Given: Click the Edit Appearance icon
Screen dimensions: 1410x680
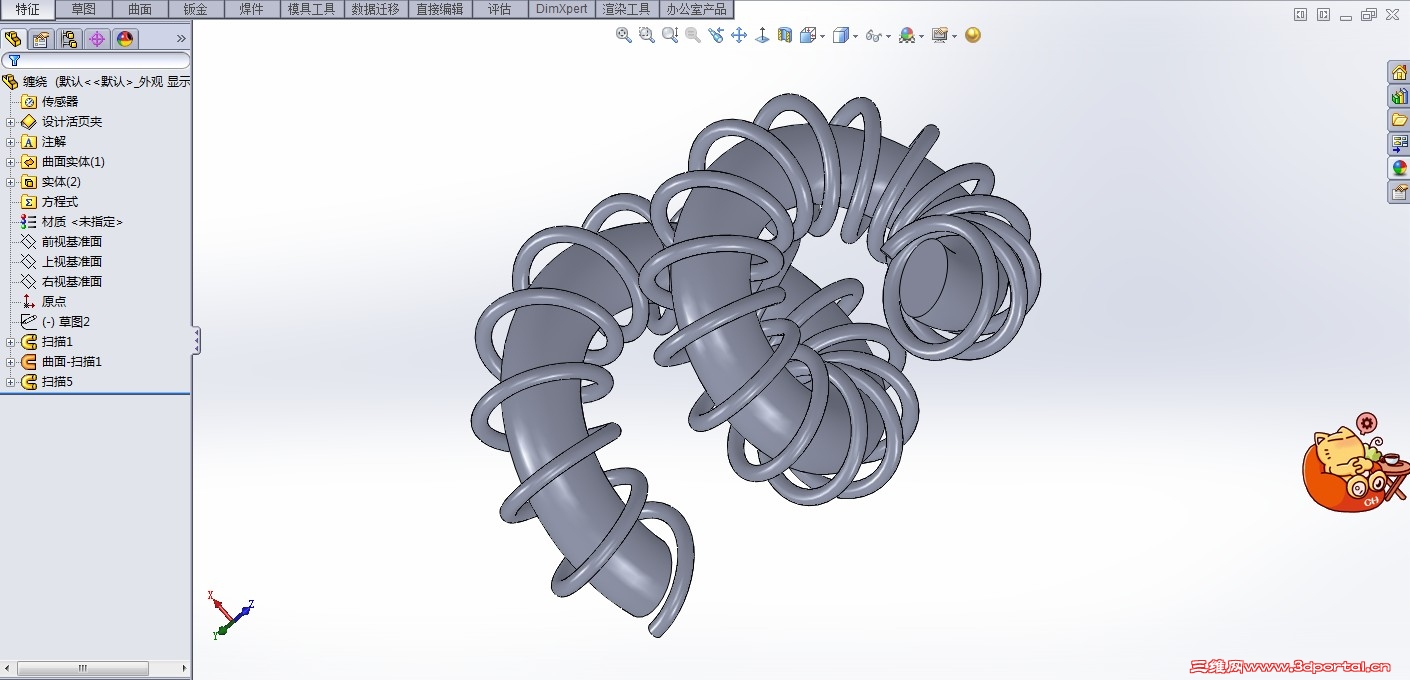Looking at the screenshot, I should [907, 35].
